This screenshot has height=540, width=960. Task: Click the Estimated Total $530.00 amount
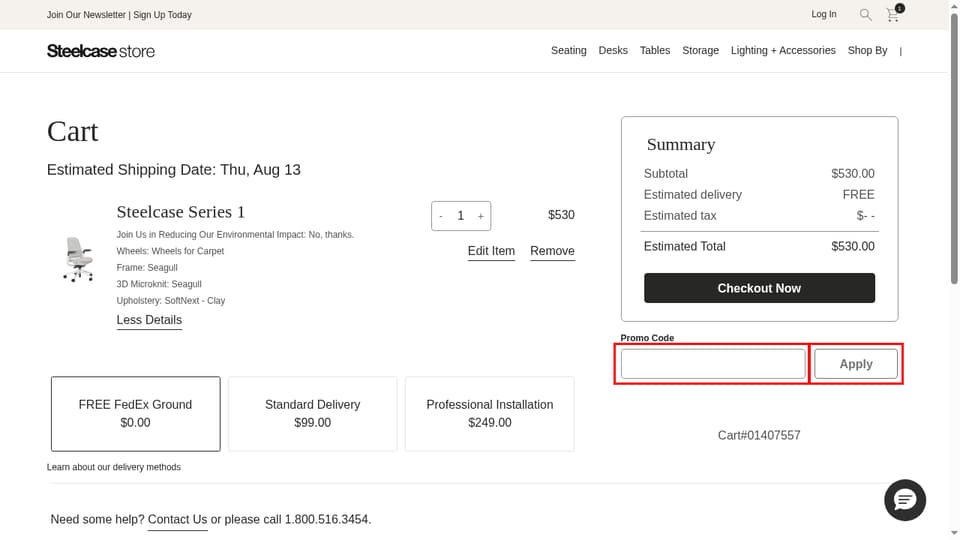(x=853, y=246)
